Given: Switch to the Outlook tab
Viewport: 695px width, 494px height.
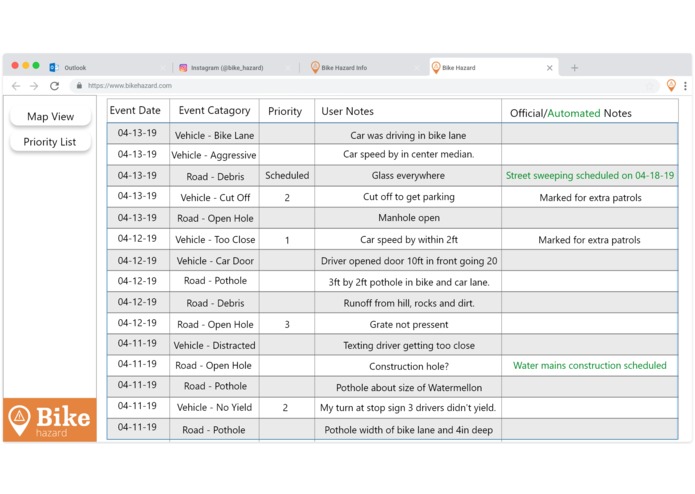Looking at the screenshot, I should coord(106,68).
